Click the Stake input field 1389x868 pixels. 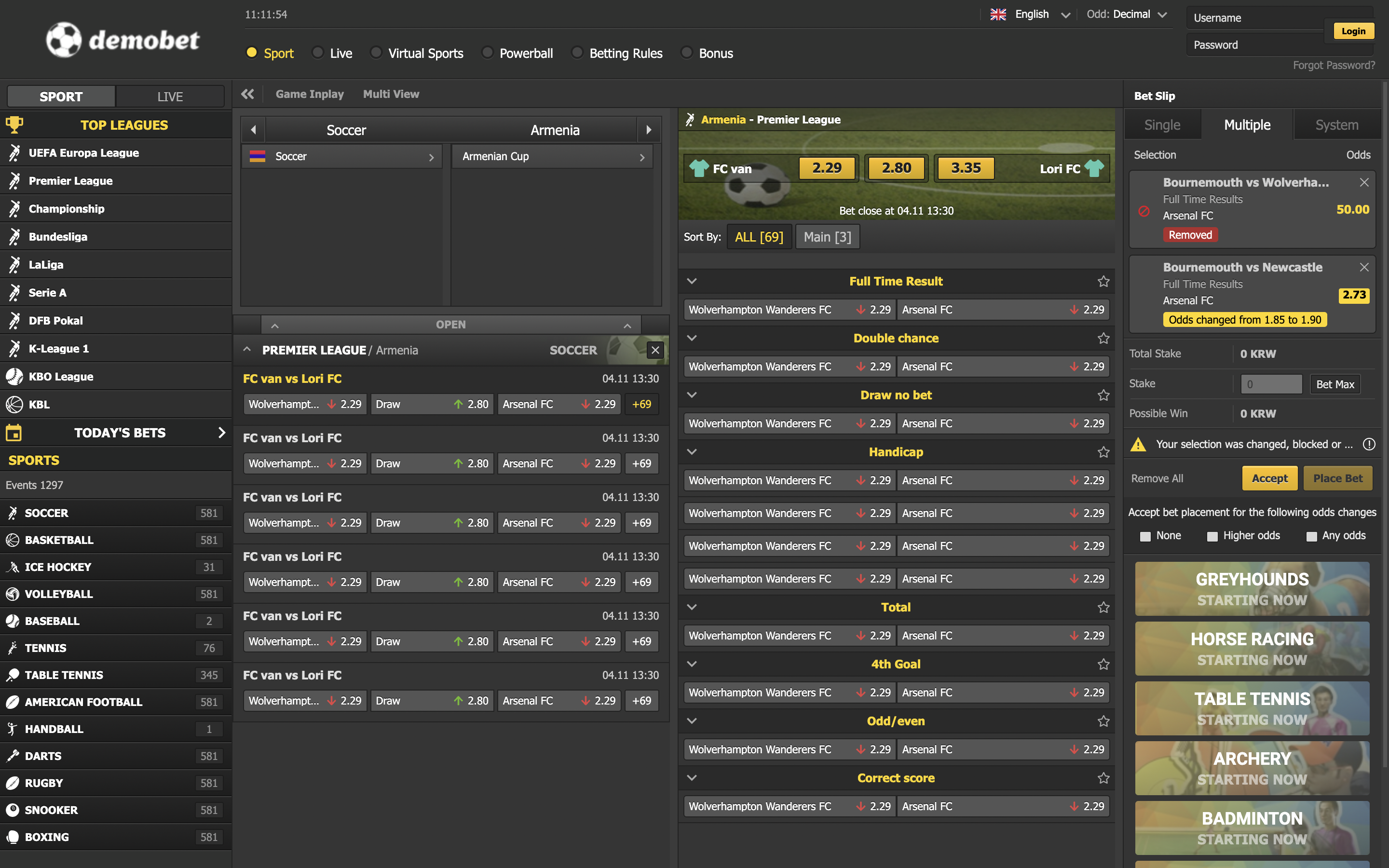point(1271,384)
